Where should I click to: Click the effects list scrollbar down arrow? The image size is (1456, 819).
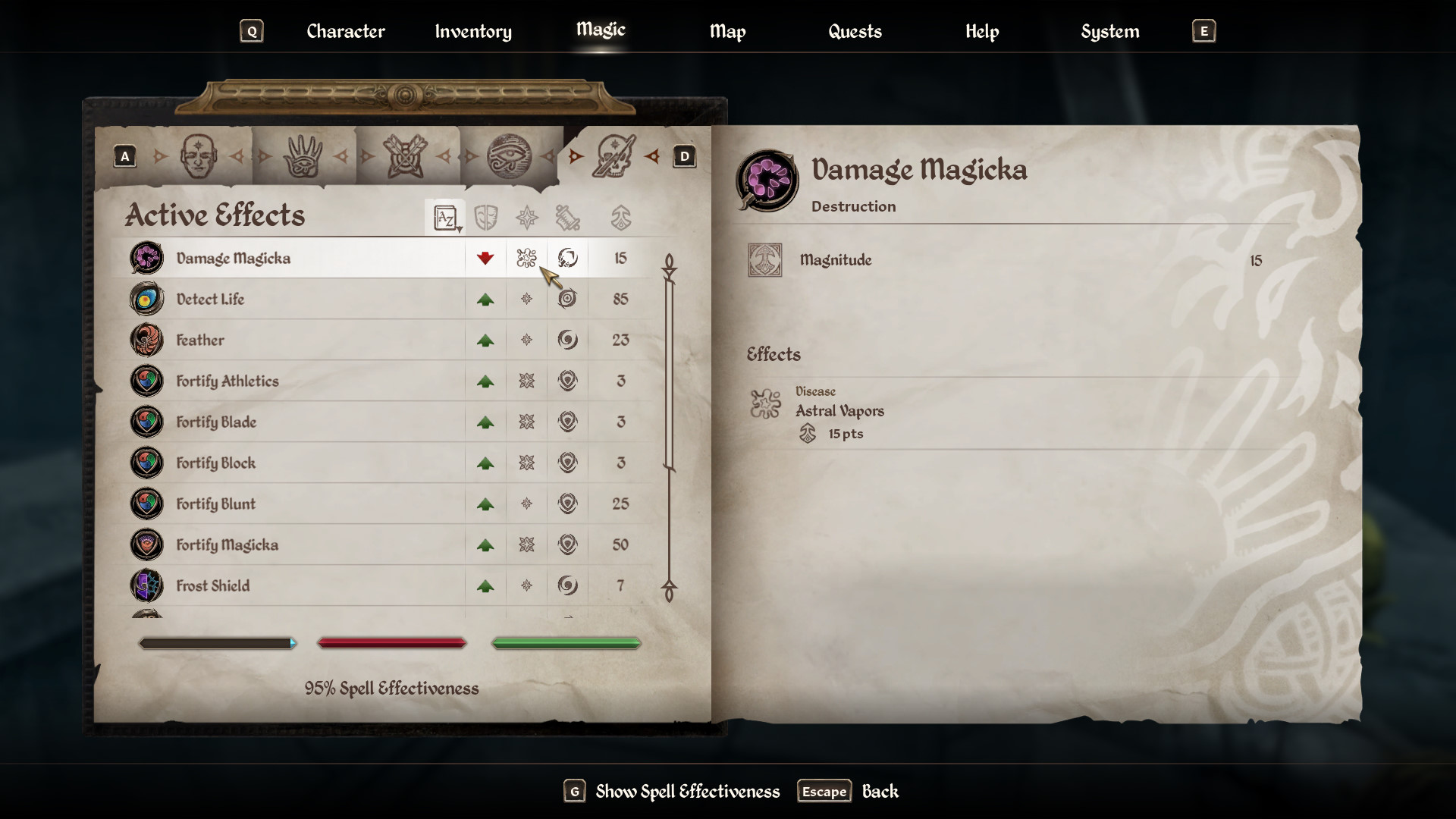pyautogui.click(x=669, y=590)
